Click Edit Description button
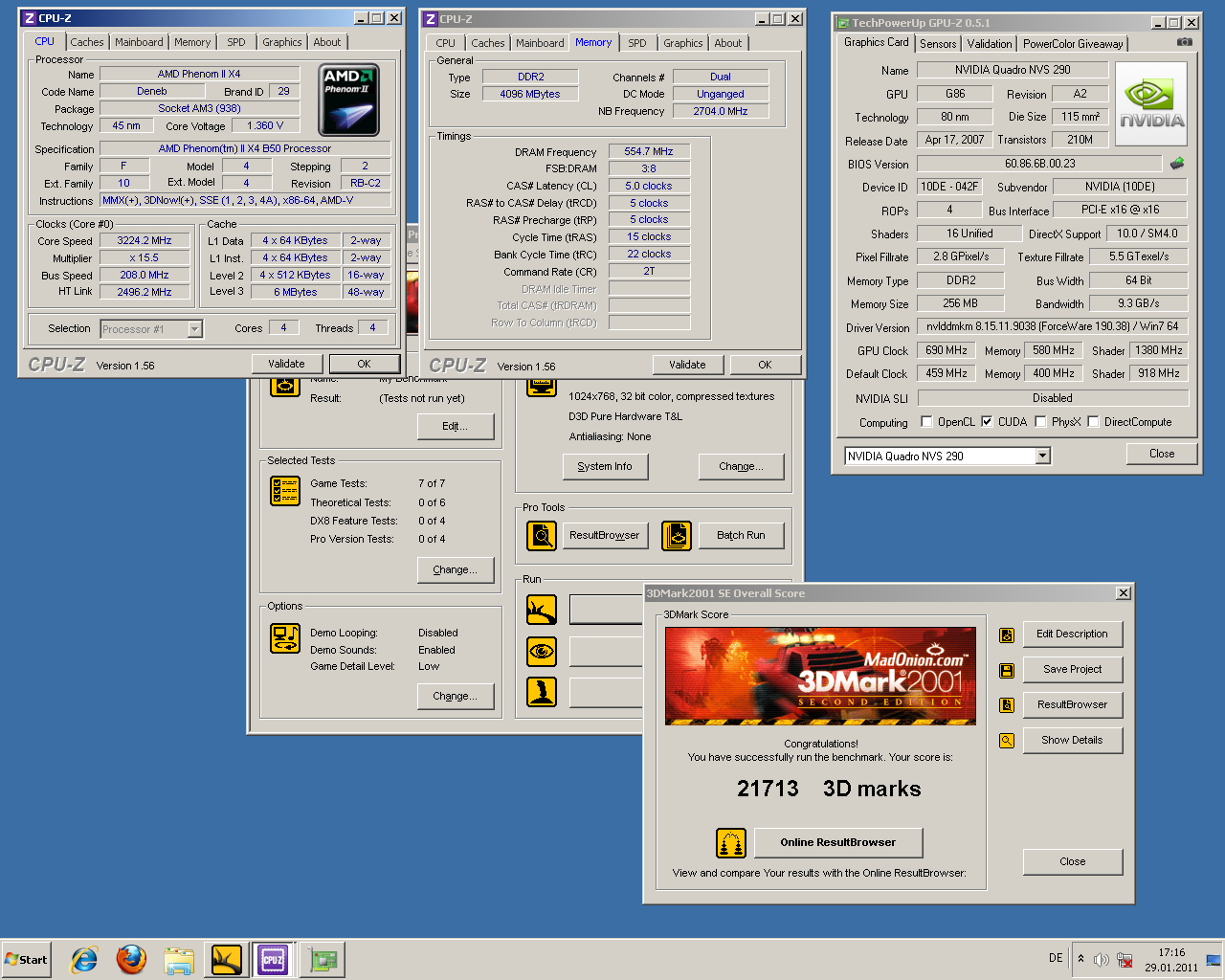 [x=1072, y=635]
